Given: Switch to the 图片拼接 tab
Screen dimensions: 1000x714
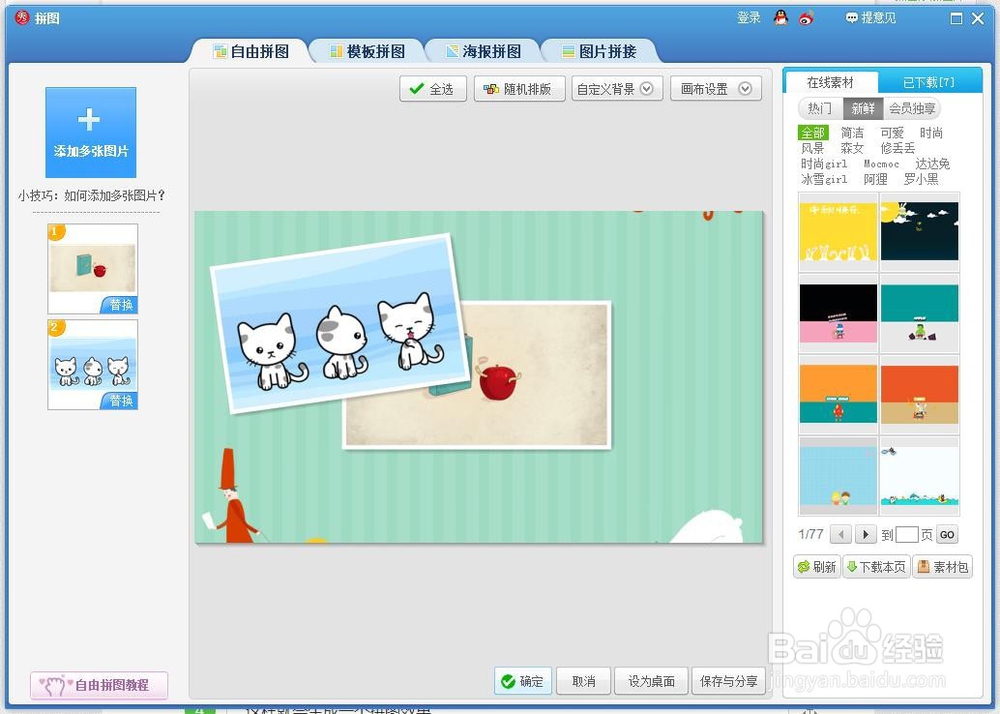Looking at the screenshot, I should [599, 51].
